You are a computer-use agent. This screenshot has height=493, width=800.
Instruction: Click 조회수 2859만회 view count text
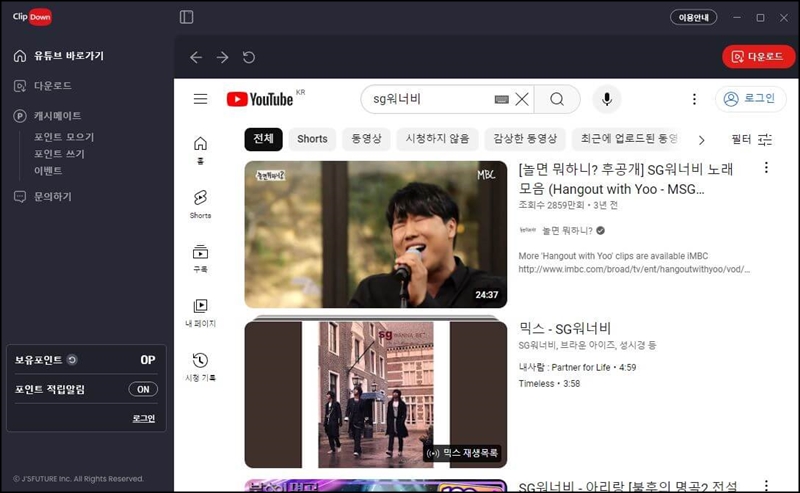pos(551,205)
